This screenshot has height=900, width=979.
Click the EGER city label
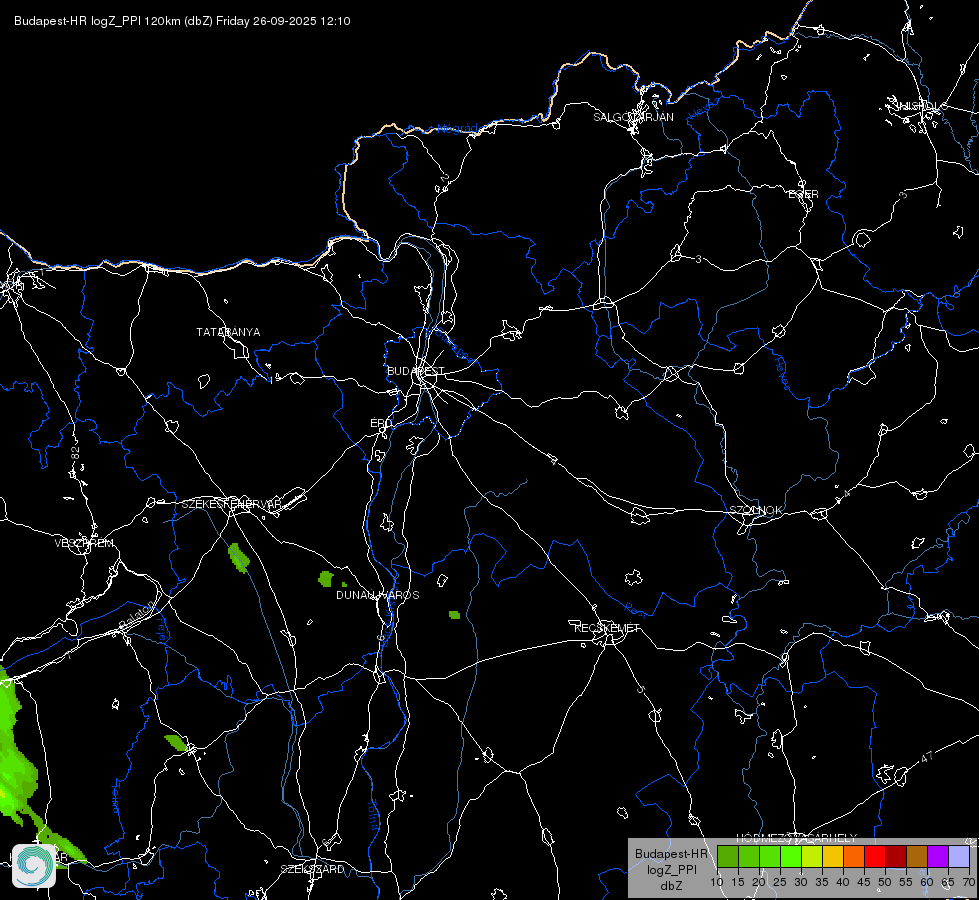(x=803, y=194)
